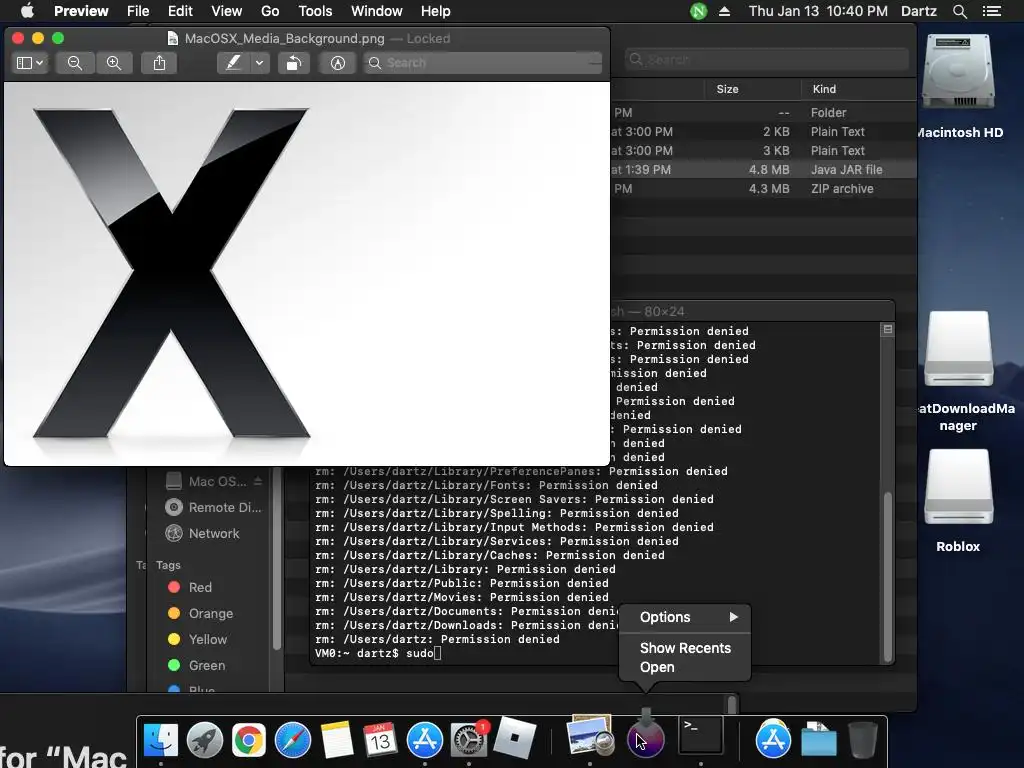Screen dimensions: 1024x768
Task: Open the Macintosh HD desktop drive
Action: point(959,73)
